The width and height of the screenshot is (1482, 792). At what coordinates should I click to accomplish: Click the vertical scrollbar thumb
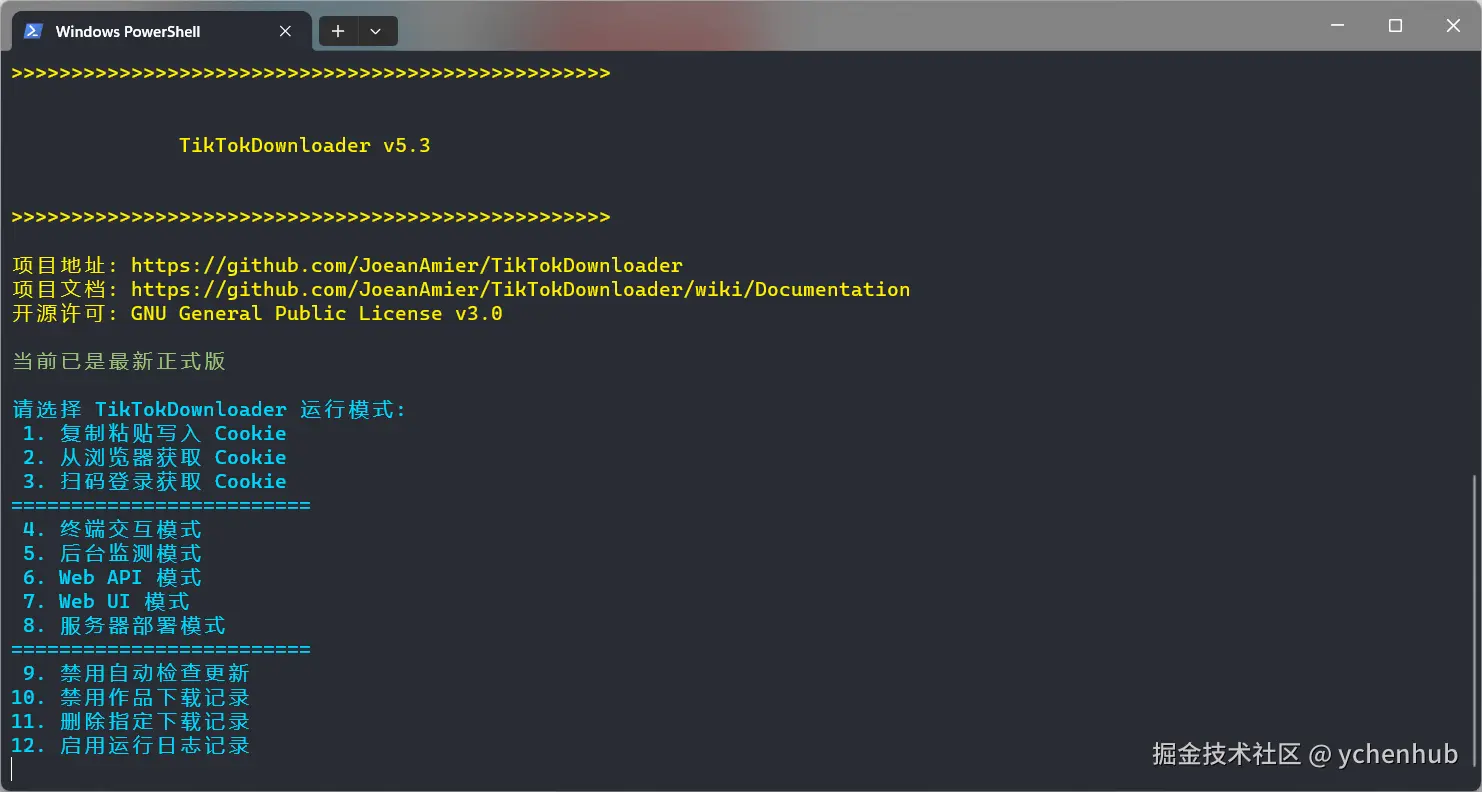1475,620
